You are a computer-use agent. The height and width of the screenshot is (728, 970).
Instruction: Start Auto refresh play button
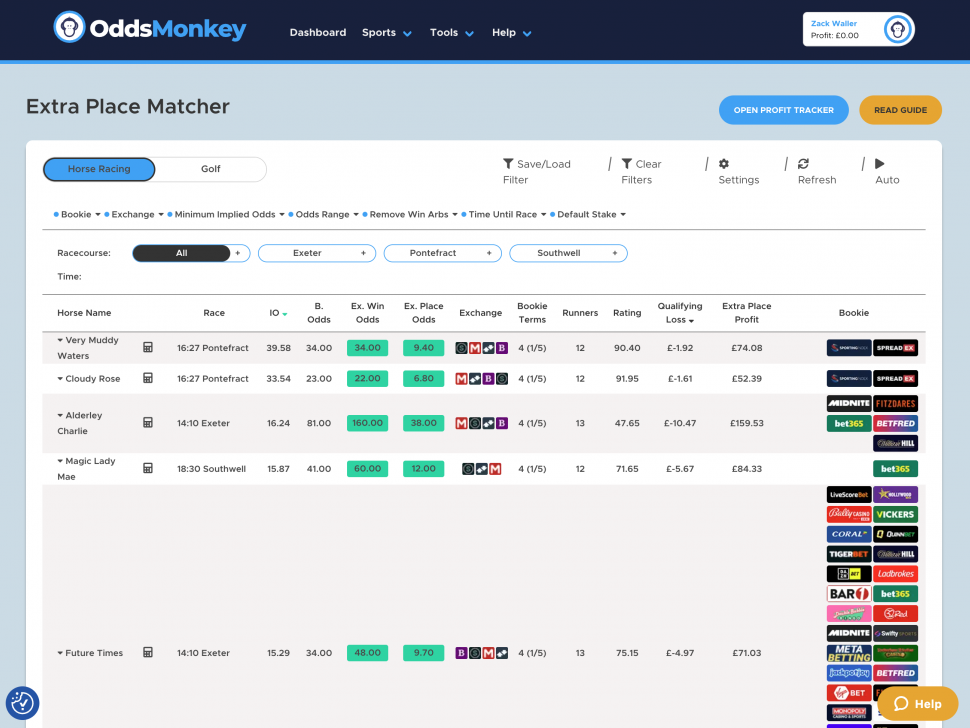pos(880,164)
